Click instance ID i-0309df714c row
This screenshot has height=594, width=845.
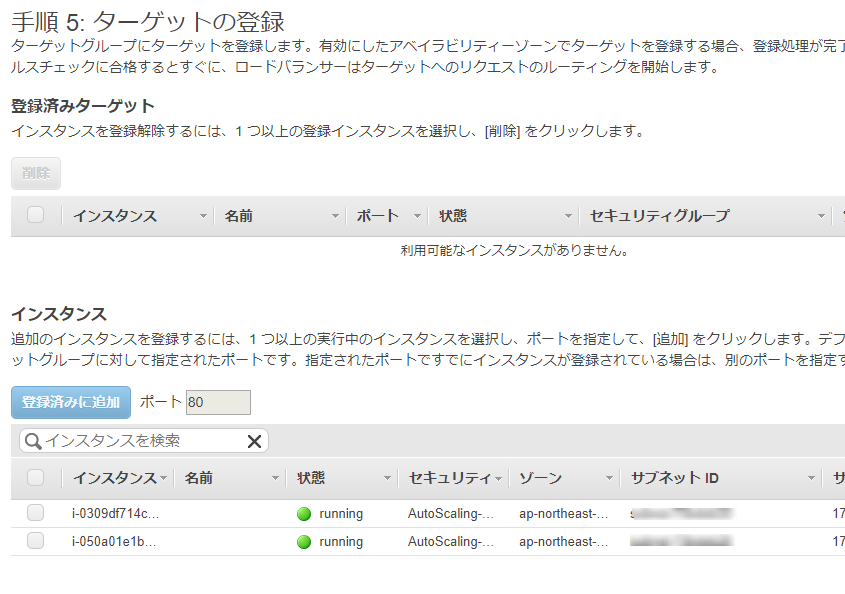(115, 514)
